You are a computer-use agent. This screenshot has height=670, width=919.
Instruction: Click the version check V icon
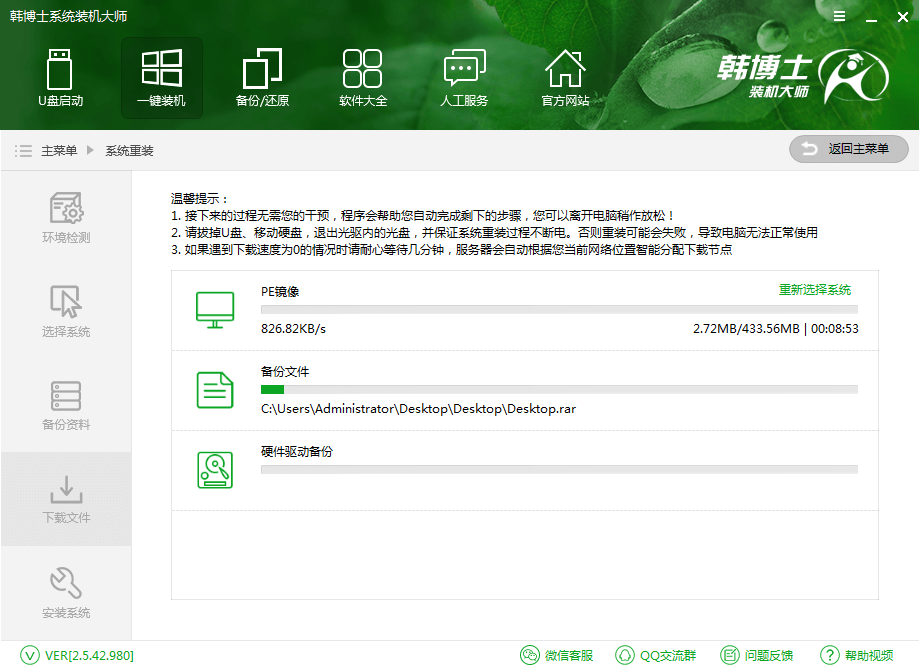click(30, 655)
